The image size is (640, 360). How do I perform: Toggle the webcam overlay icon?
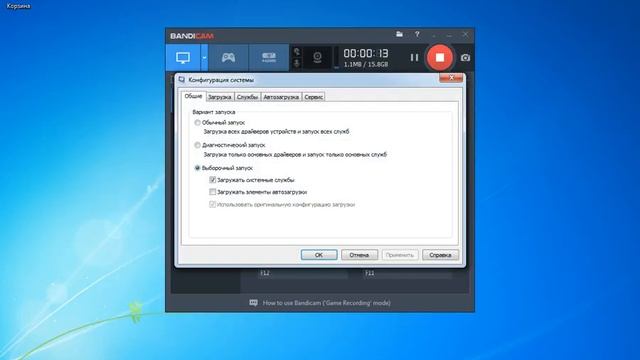click(x=317, y=58)
